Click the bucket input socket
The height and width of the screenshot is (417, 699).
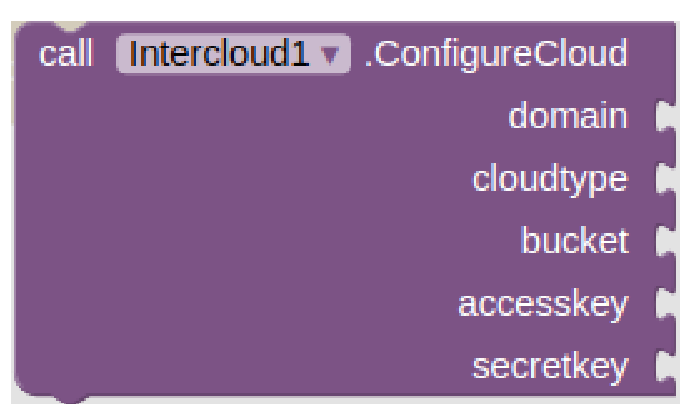coord(666,241)
